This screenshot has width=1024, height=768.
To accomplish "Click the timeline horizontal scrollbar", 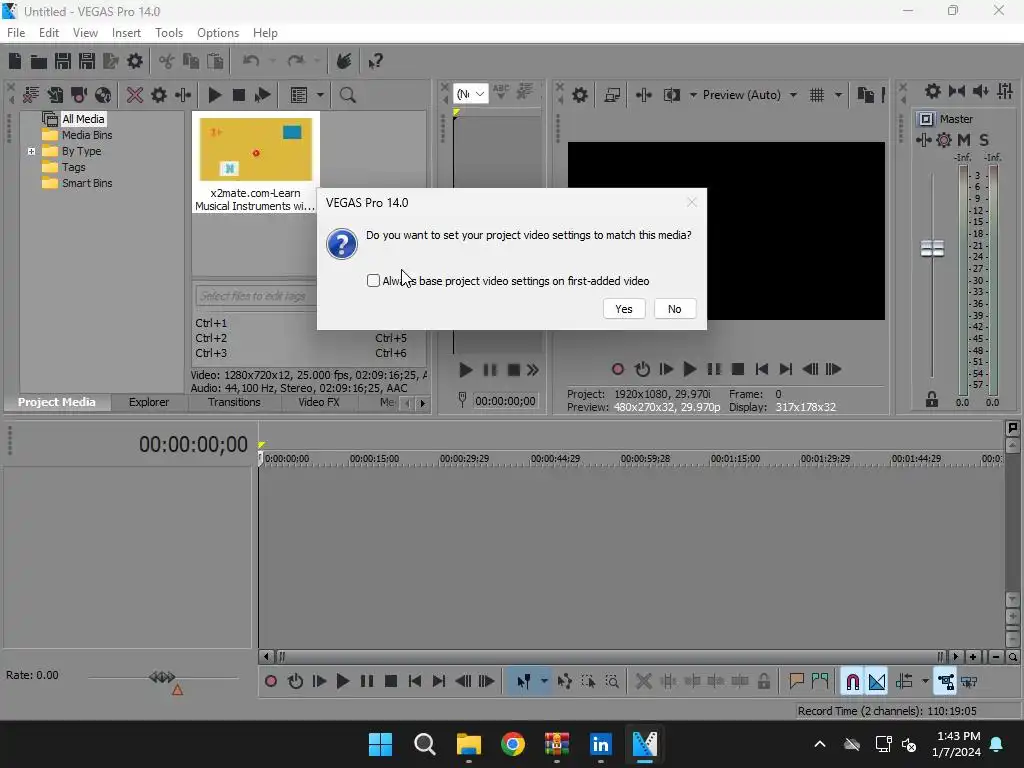I will [611, 657].
